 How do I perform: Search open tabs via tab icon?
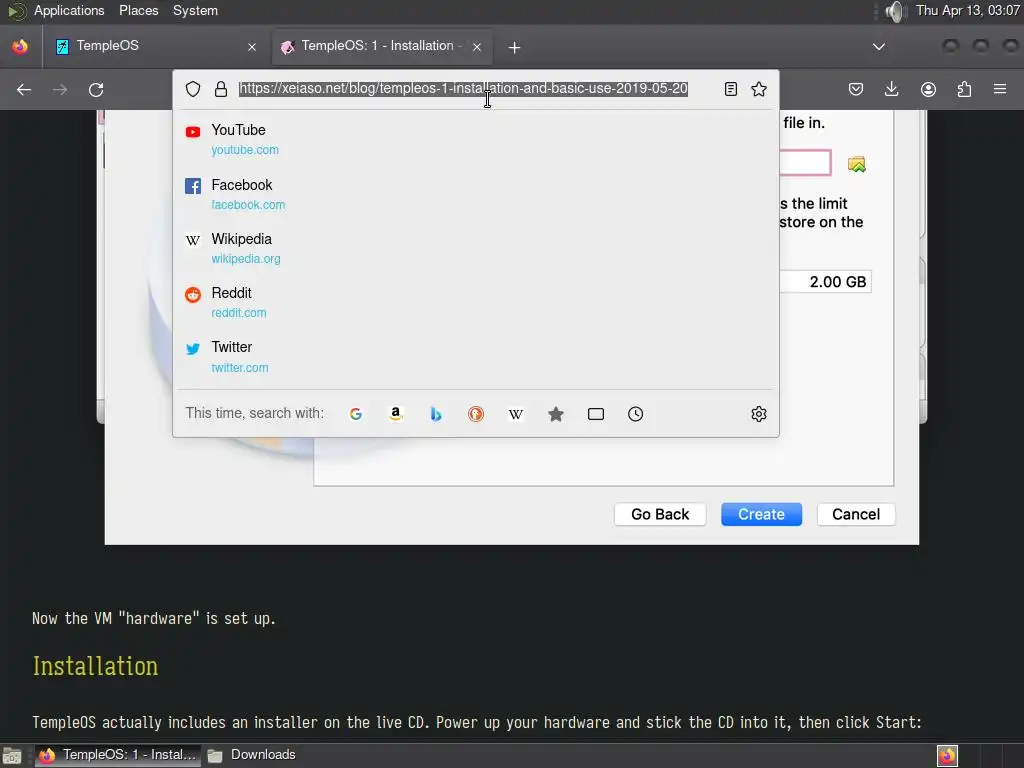tap(596, 414)
